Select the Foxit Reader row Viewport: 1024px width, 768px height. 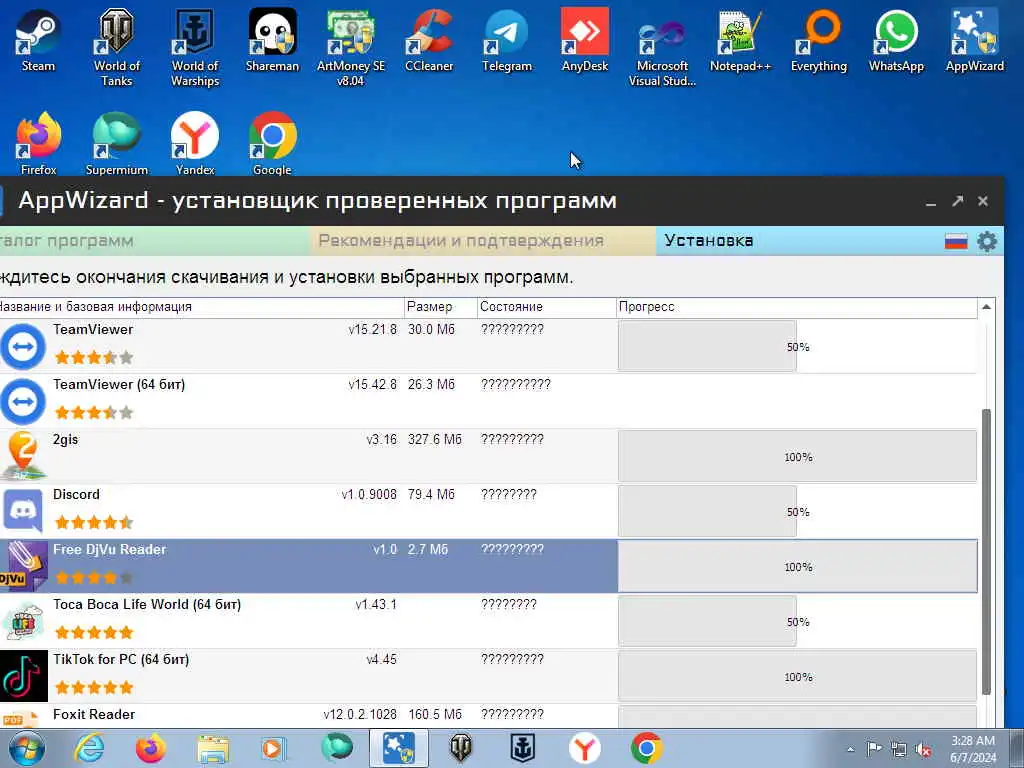coord(488,716)
